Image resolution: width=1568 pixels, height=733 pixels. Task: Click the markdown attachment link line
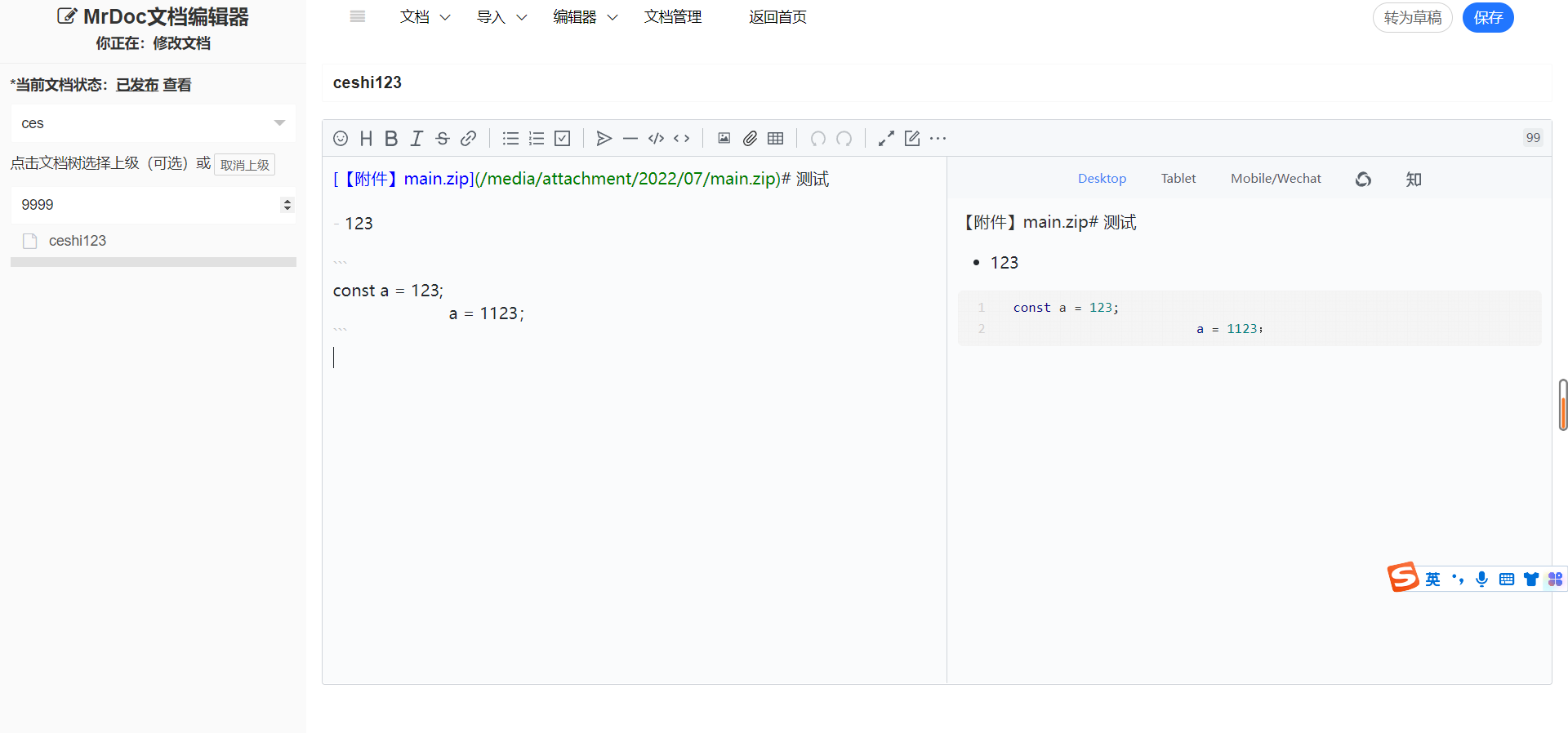click(581, 179)
